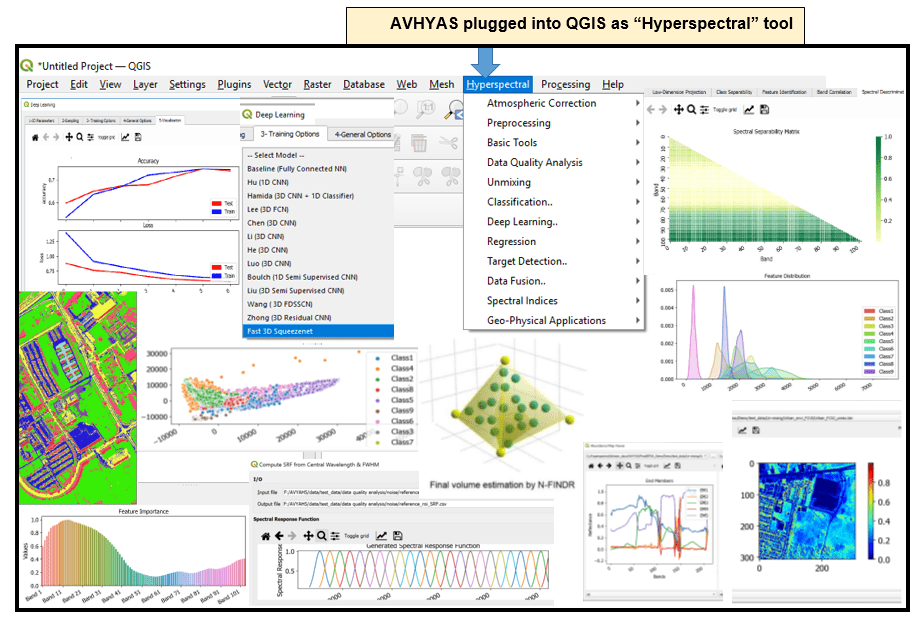Image resolution: width=921 pixels, height=618 pixels.
Task: Click save icon in accuracy plot toolbar
Action: tap(138, 137)
